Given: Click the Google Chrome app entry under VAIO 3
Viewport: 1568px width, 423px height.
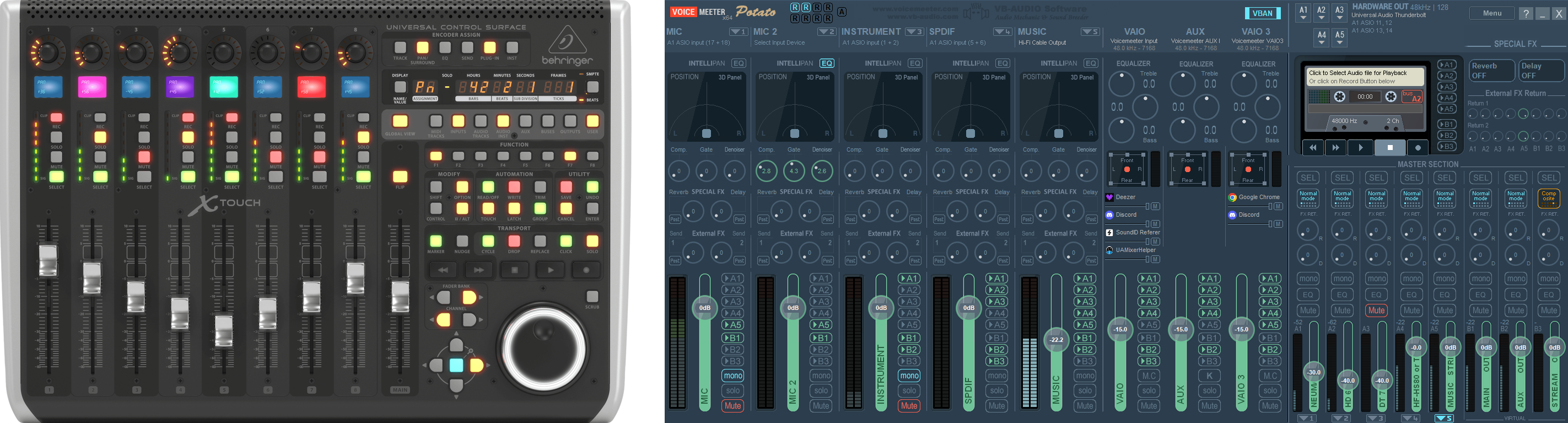Looking at the screenshot, I should point(1254,197).
